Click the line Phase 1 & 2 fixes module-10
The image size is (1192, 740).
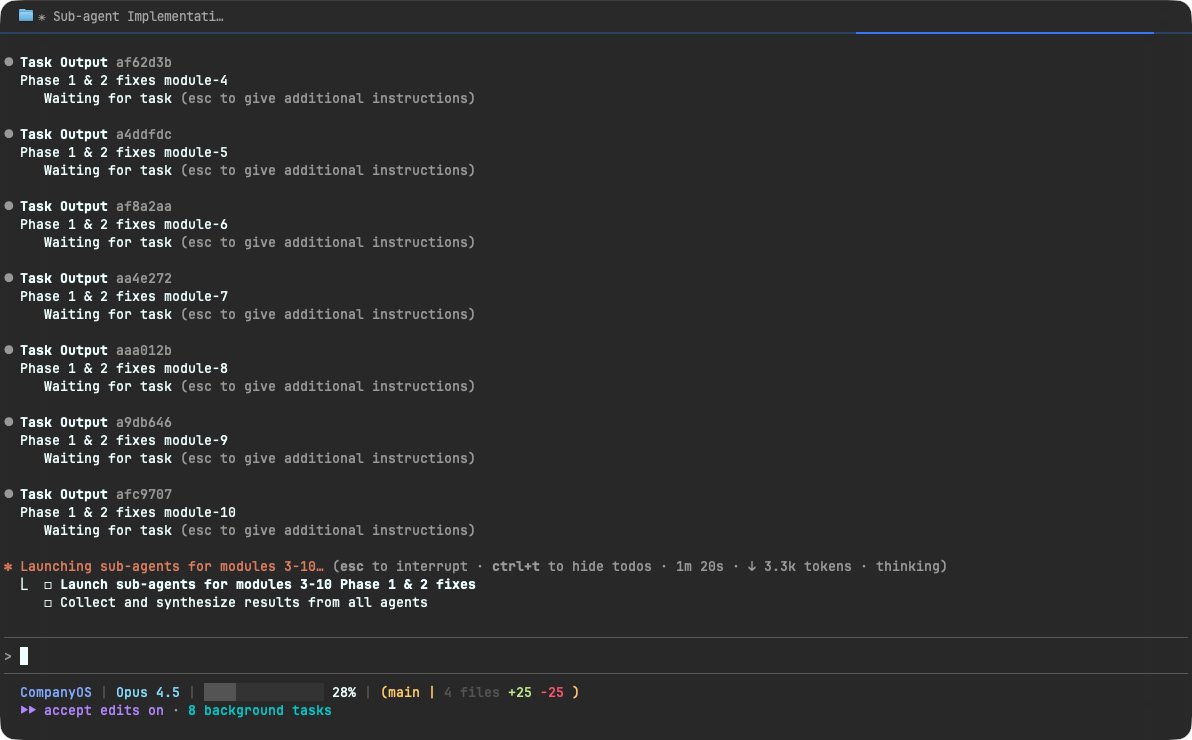pos(128,512)
